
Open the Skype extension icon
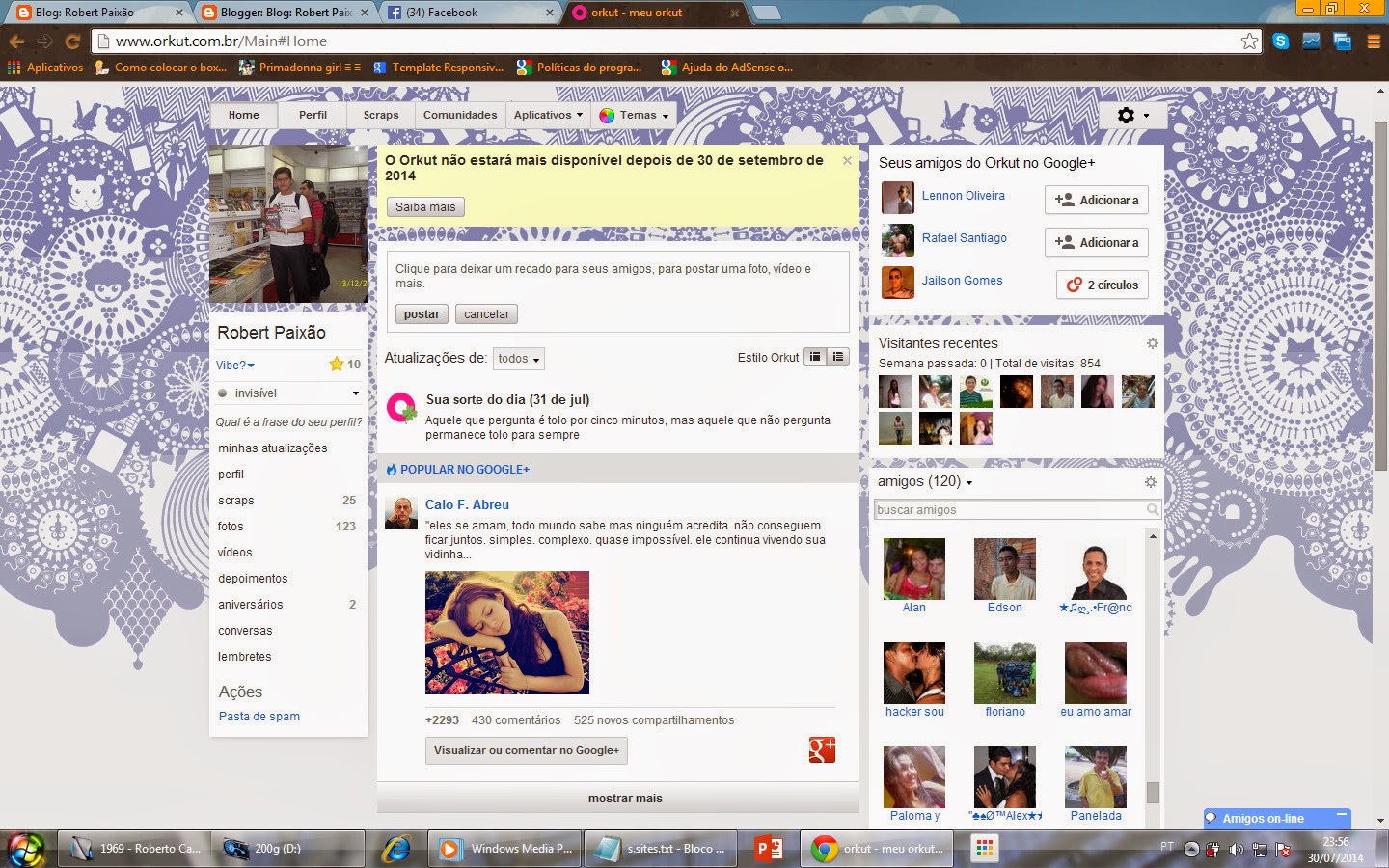1280,41
